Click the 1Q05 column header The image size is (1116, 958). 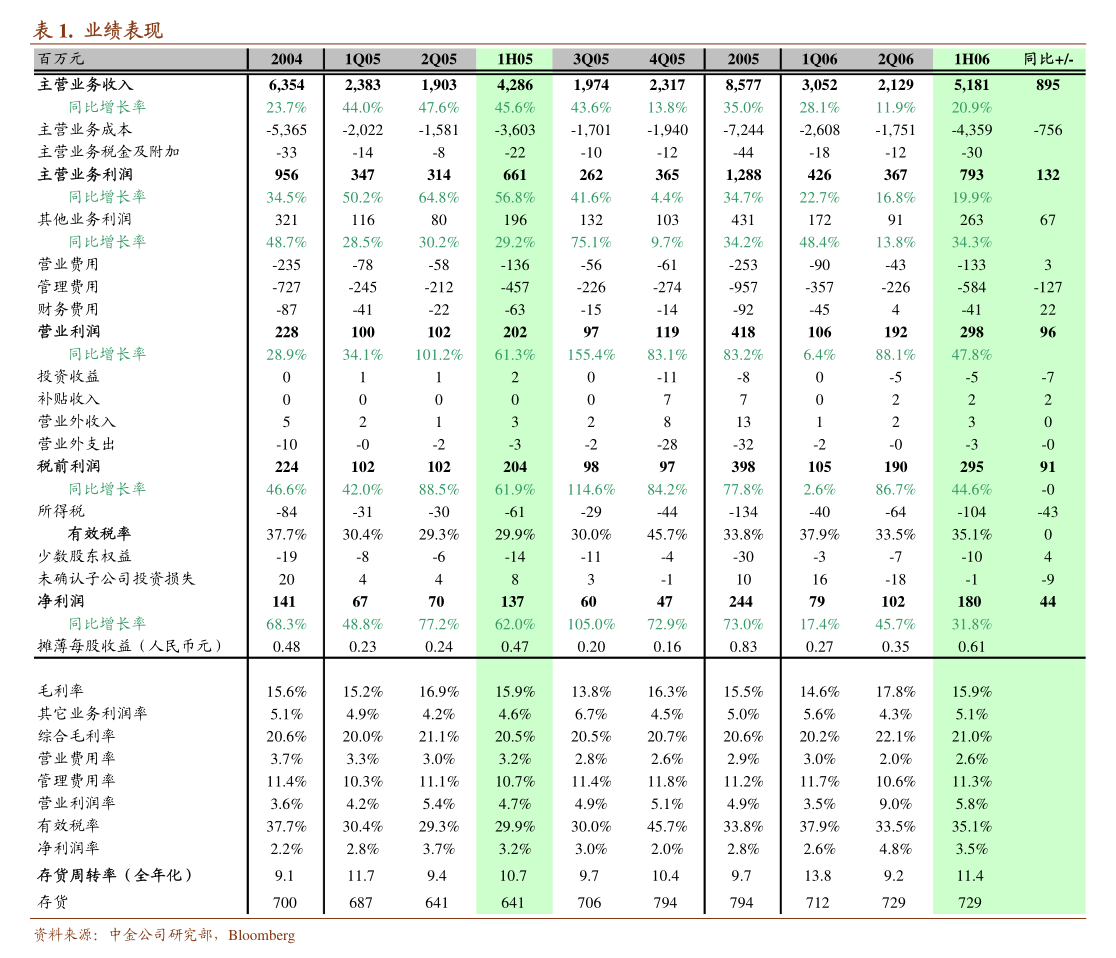tap(362, 59)
